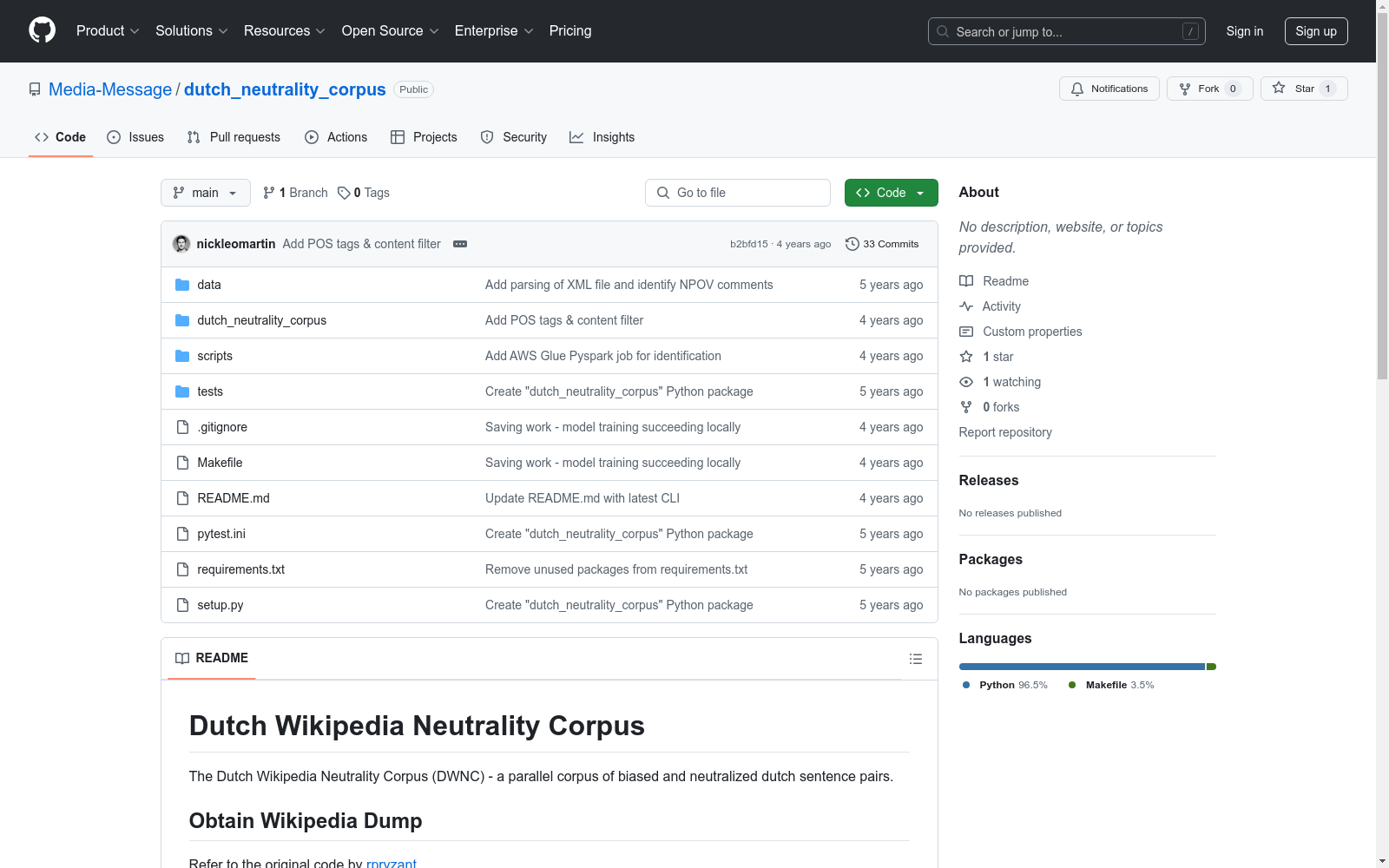The image size is (1389, 868).
Task: Star this repository
Action: (x=1304, y=89)
